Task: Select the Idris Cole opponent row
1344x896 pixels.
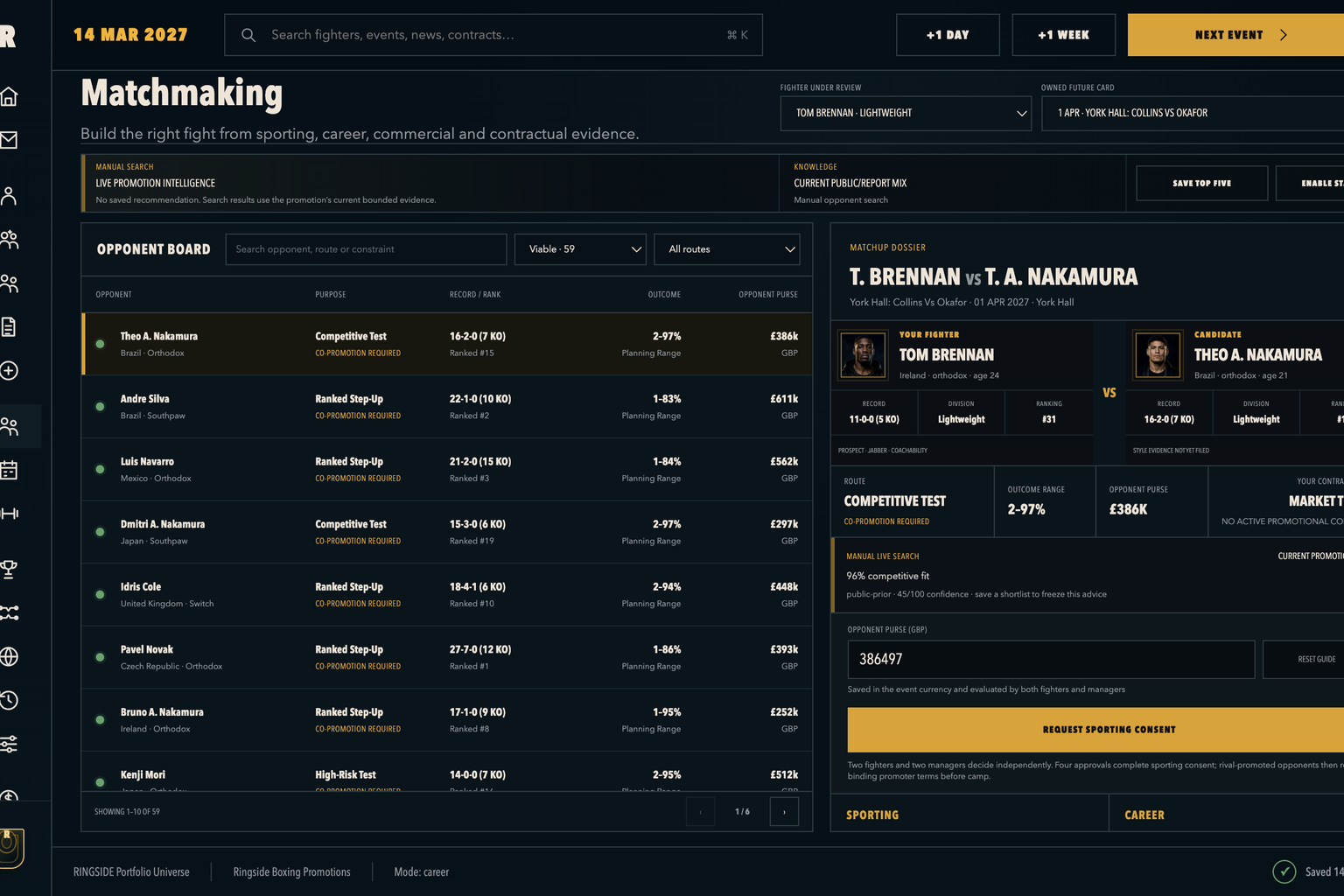Action: [x=447, y=595]
